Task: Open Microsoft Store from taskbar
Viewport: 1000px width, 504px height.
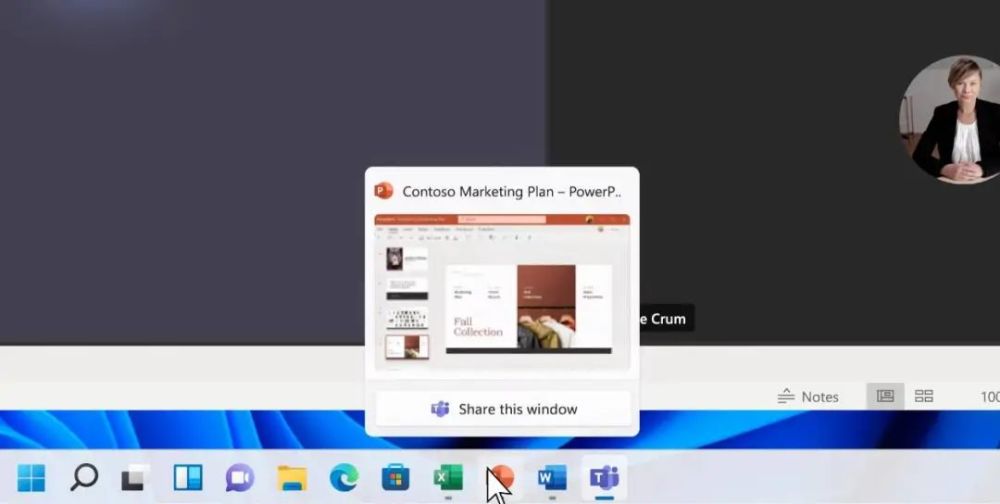Action: pyautogui.click(x=396, y=477)
